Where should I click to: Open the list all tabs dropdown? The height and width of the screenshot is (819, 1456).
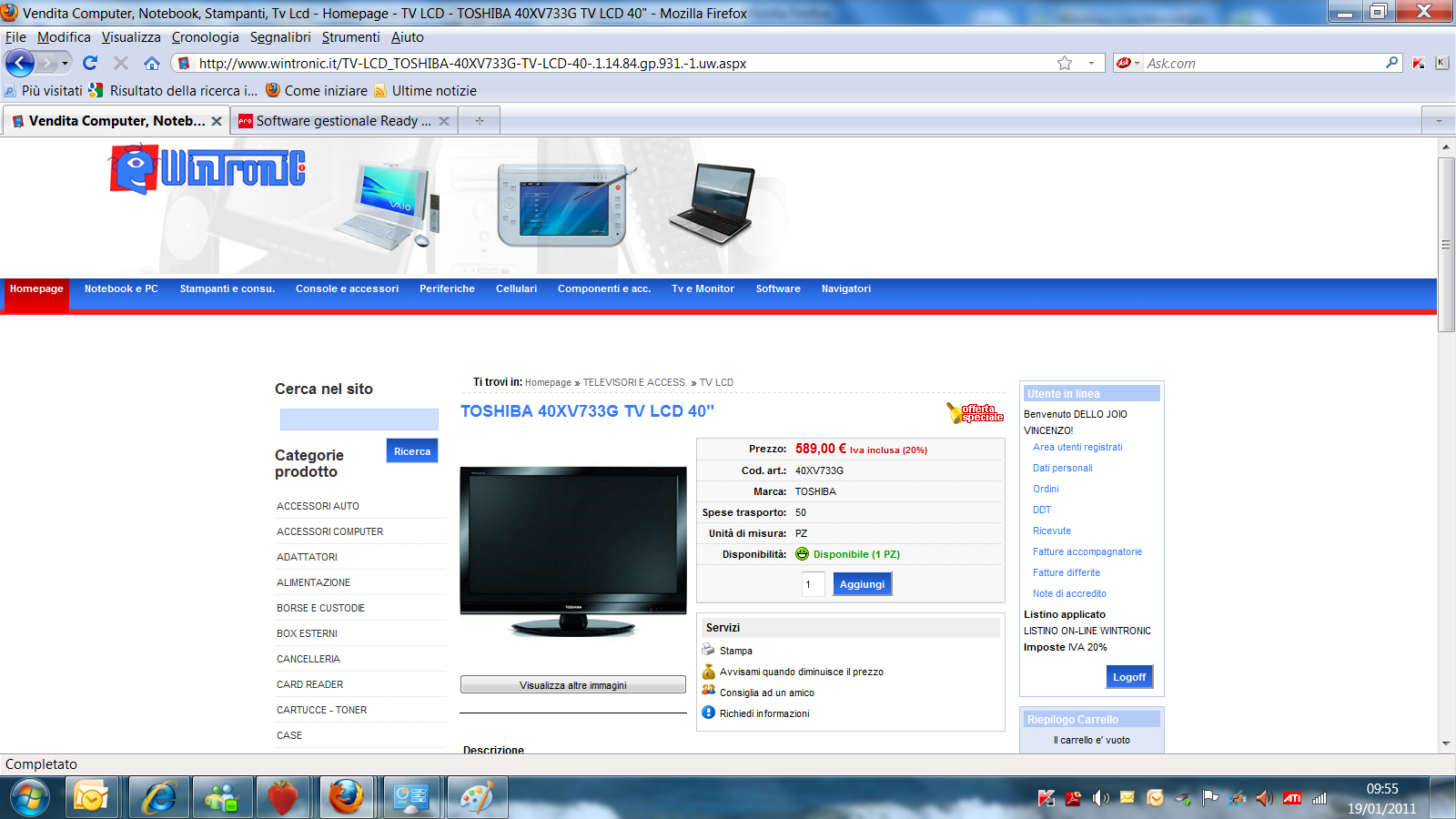coord(1439,121)
